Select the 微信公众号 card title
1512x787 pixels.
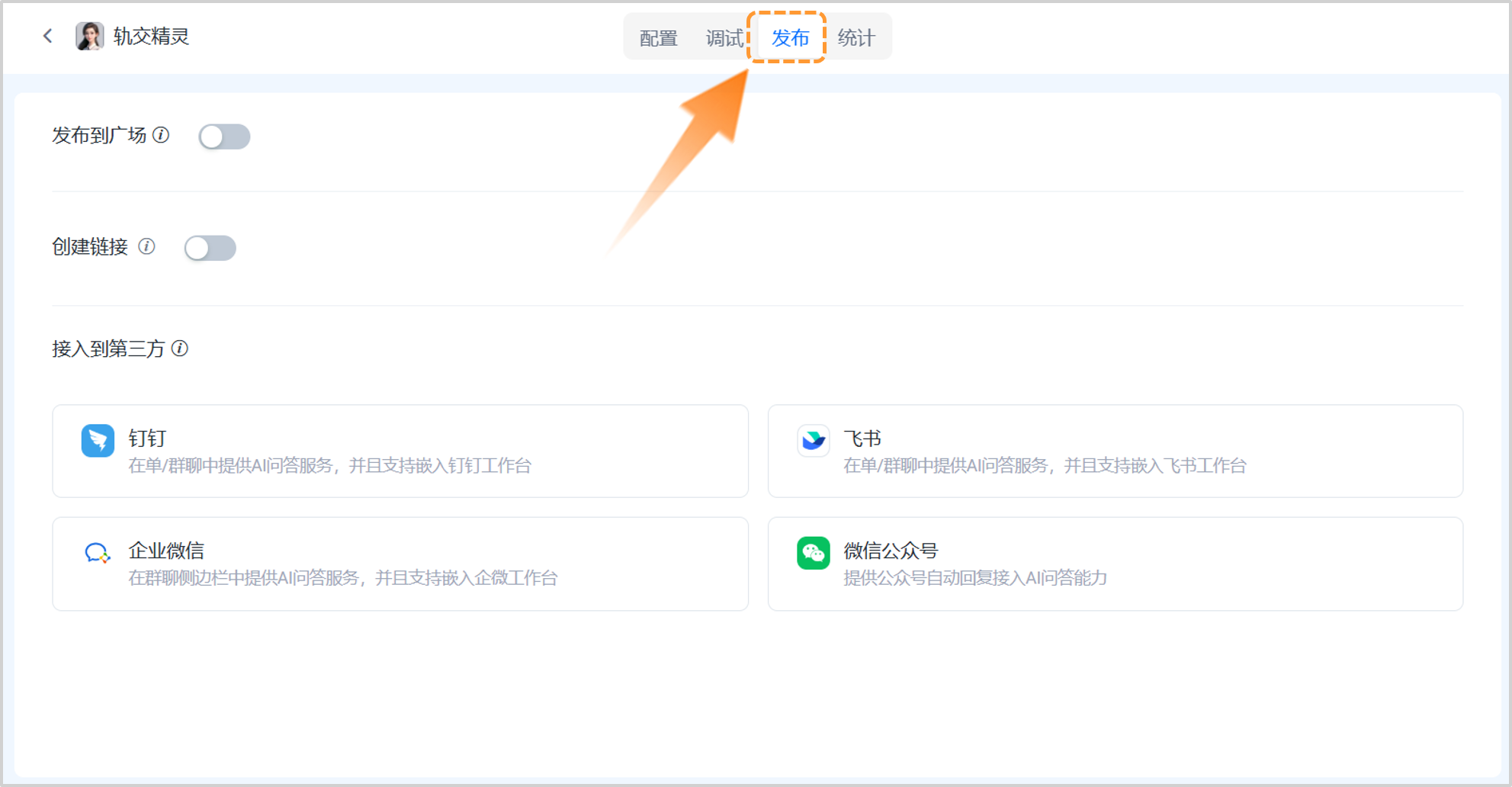pos(890,551)
